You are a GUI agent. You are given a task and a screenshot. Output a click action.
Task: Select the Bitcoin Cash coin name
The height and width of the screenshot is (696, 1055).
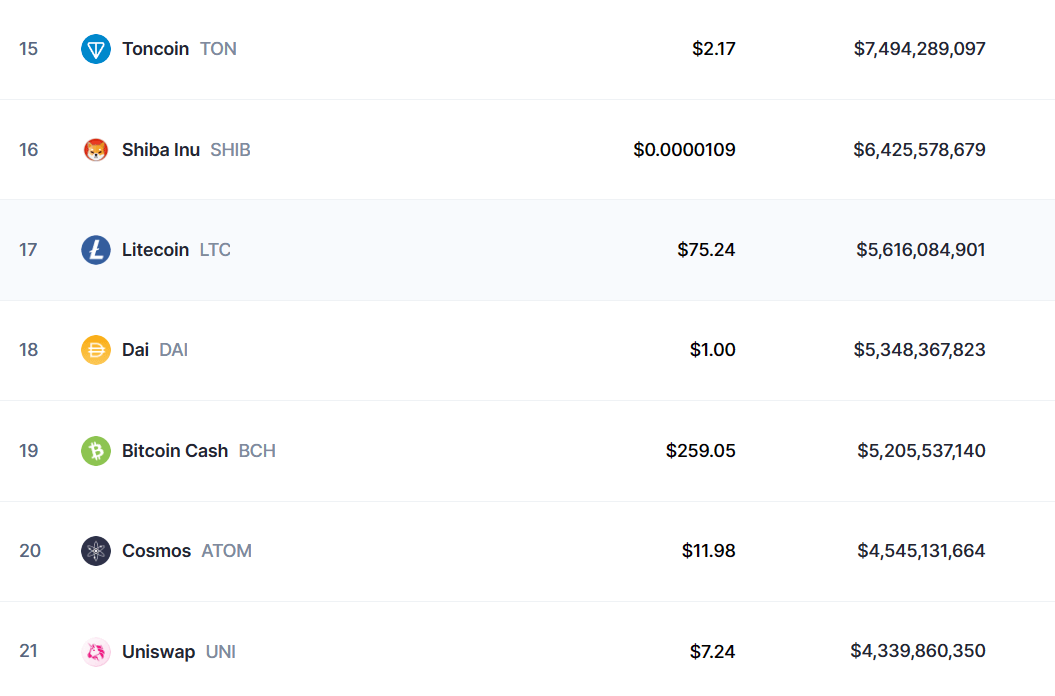[x=175, y=451]
